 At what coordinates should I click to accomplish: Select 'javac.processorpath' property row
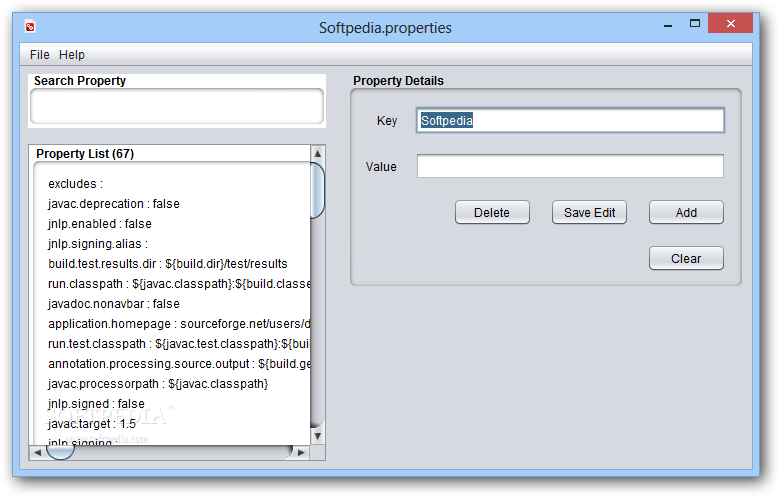pos(158,384)
